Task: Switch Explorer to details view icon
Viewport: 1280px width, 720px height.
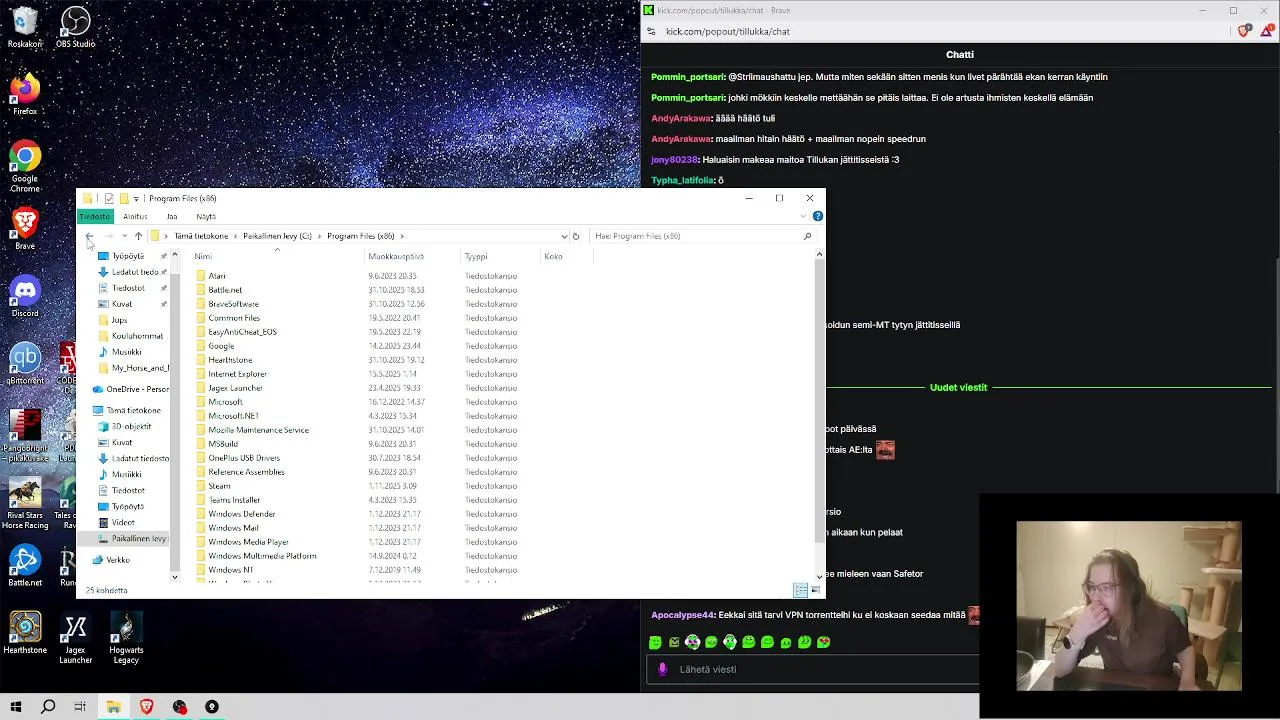Action: click(800, 590)
